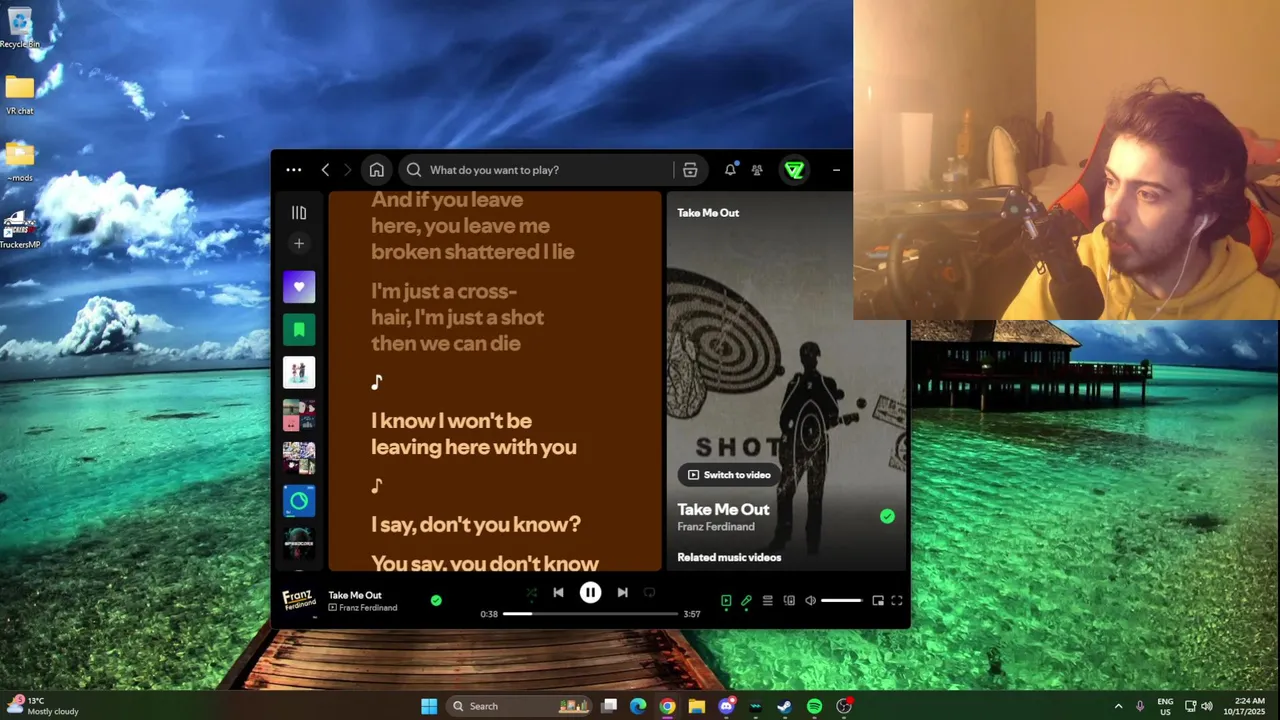Enter full screen mode in Spotify

tap(896, 601)
